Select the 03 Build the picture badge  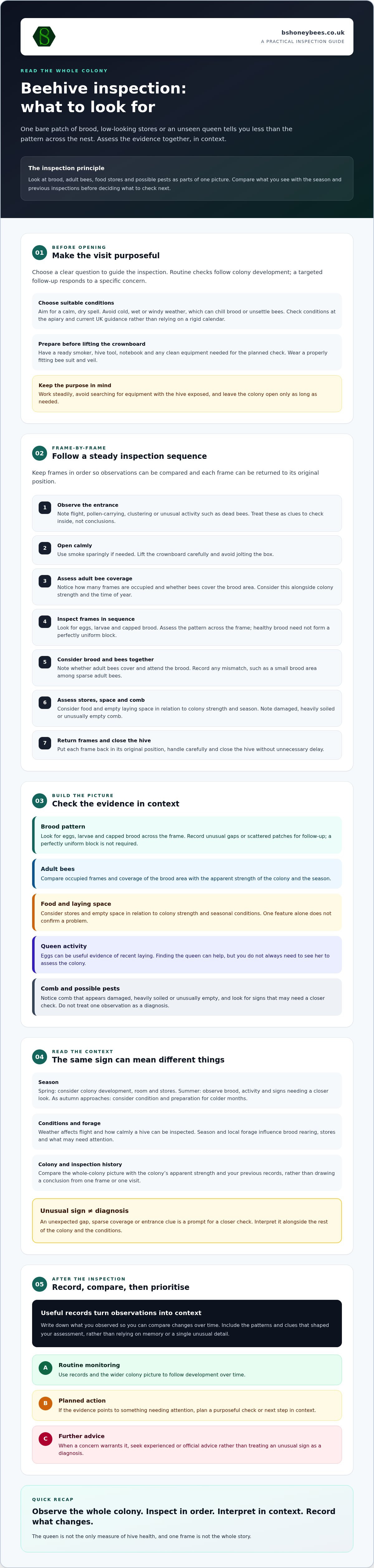(x=40, y=801)
